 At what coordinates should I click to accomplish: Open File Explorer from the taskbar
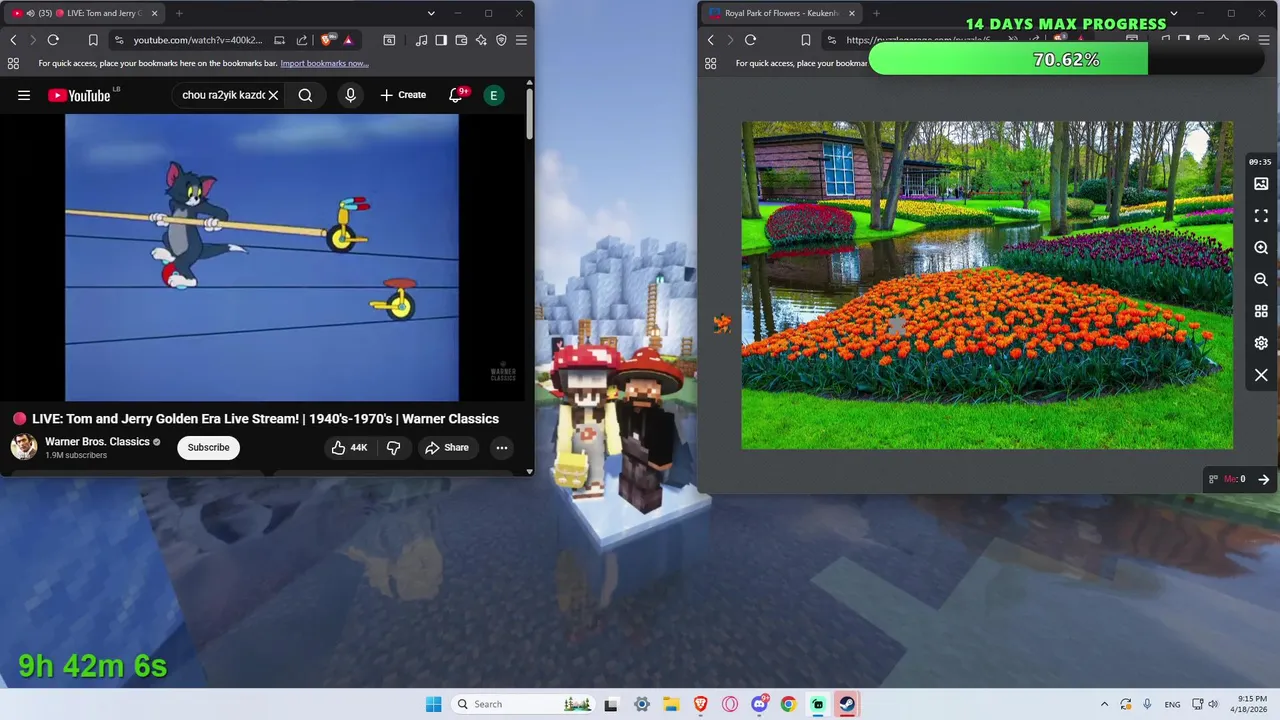(x=671, y=704)
